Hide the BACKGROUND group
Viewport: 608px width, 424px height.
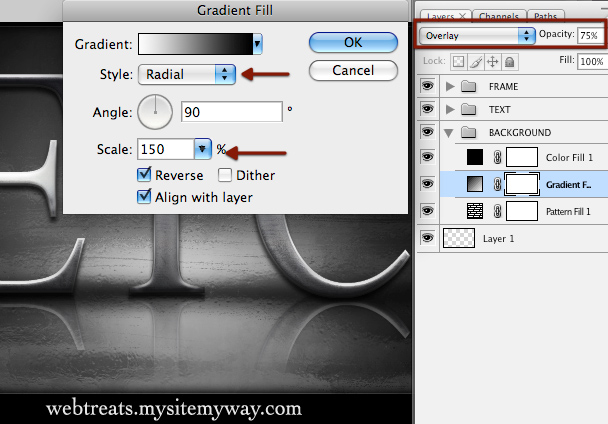tap(427, 132)
